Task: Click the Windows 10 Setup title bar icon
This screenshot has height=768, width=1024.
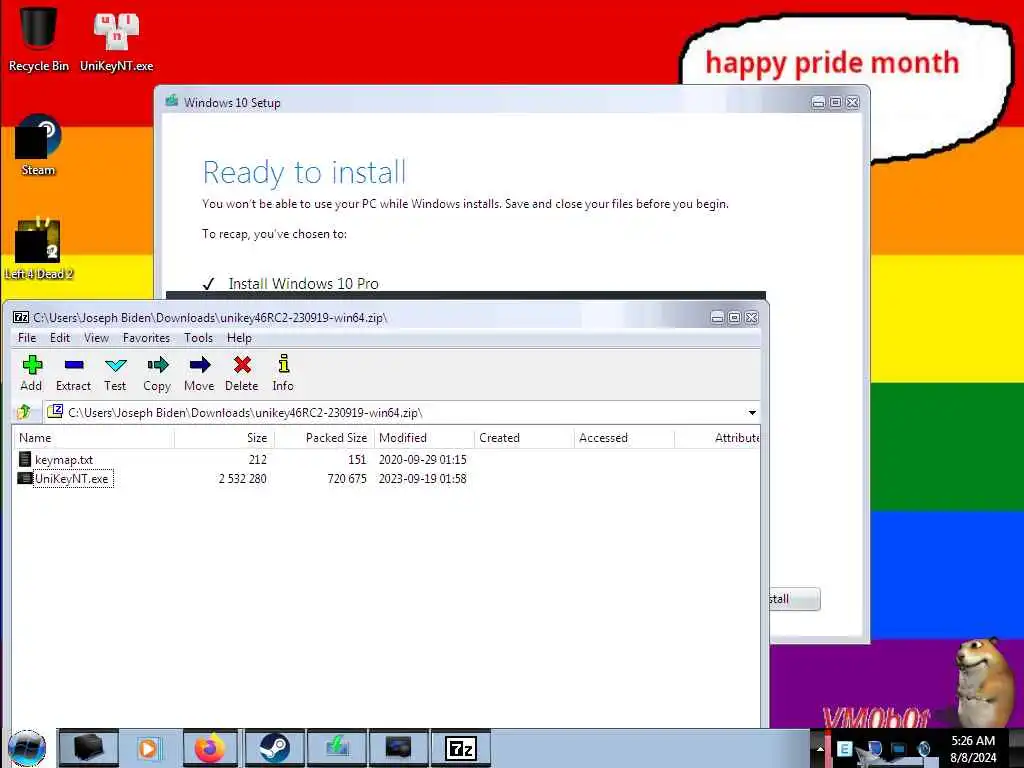Action: [172, 101]
